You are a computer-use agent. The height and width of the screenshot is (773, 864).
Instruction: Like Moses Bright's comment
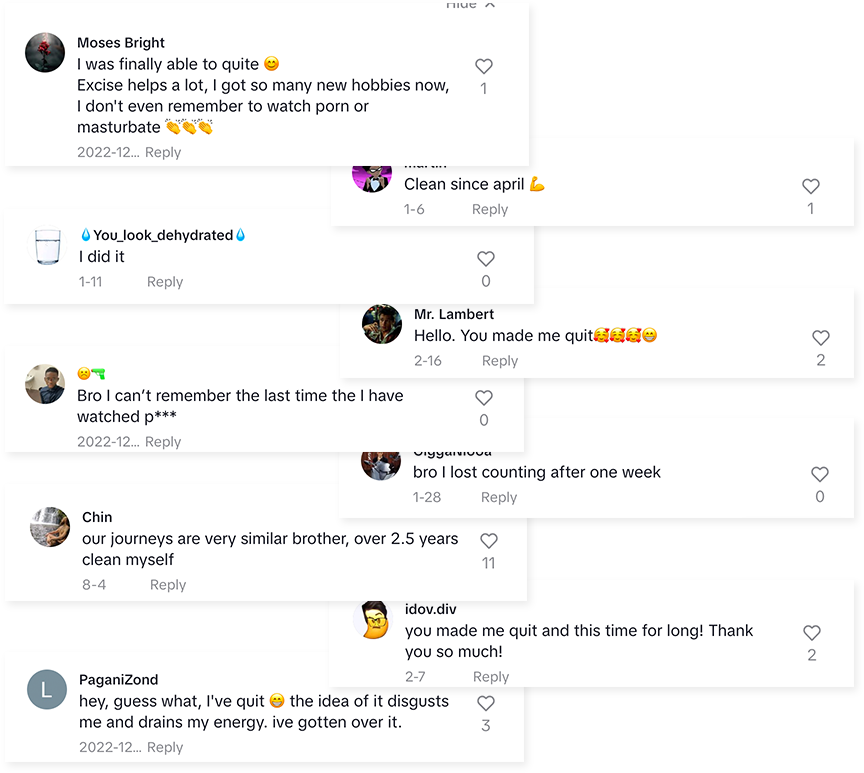[x=484, y=66]
